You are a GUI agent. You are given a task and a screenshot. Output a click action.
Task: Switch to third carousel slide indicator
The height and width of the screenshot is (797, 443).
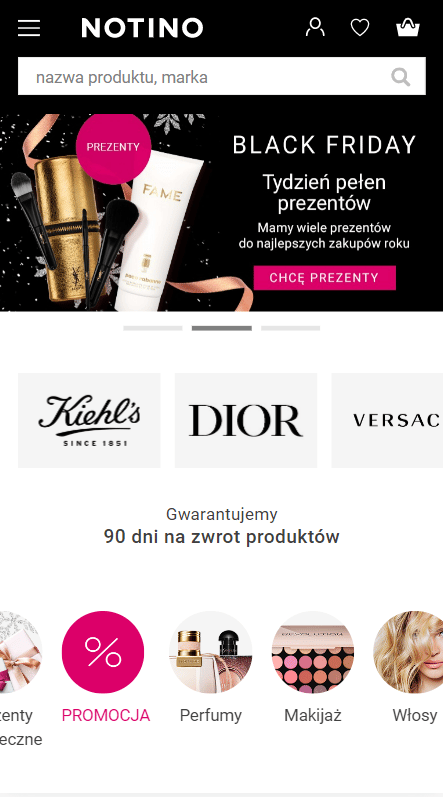pyautogui.click(x=291, y=328)
